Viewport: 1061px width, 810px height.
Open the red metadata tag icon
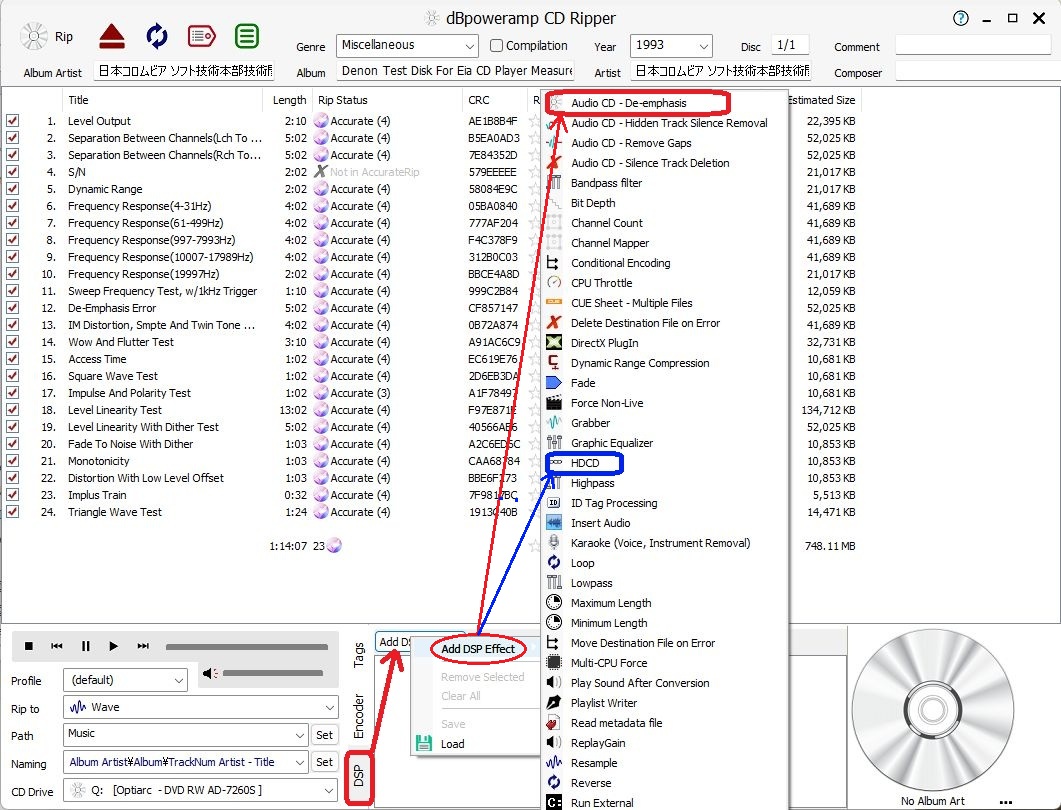201,37
